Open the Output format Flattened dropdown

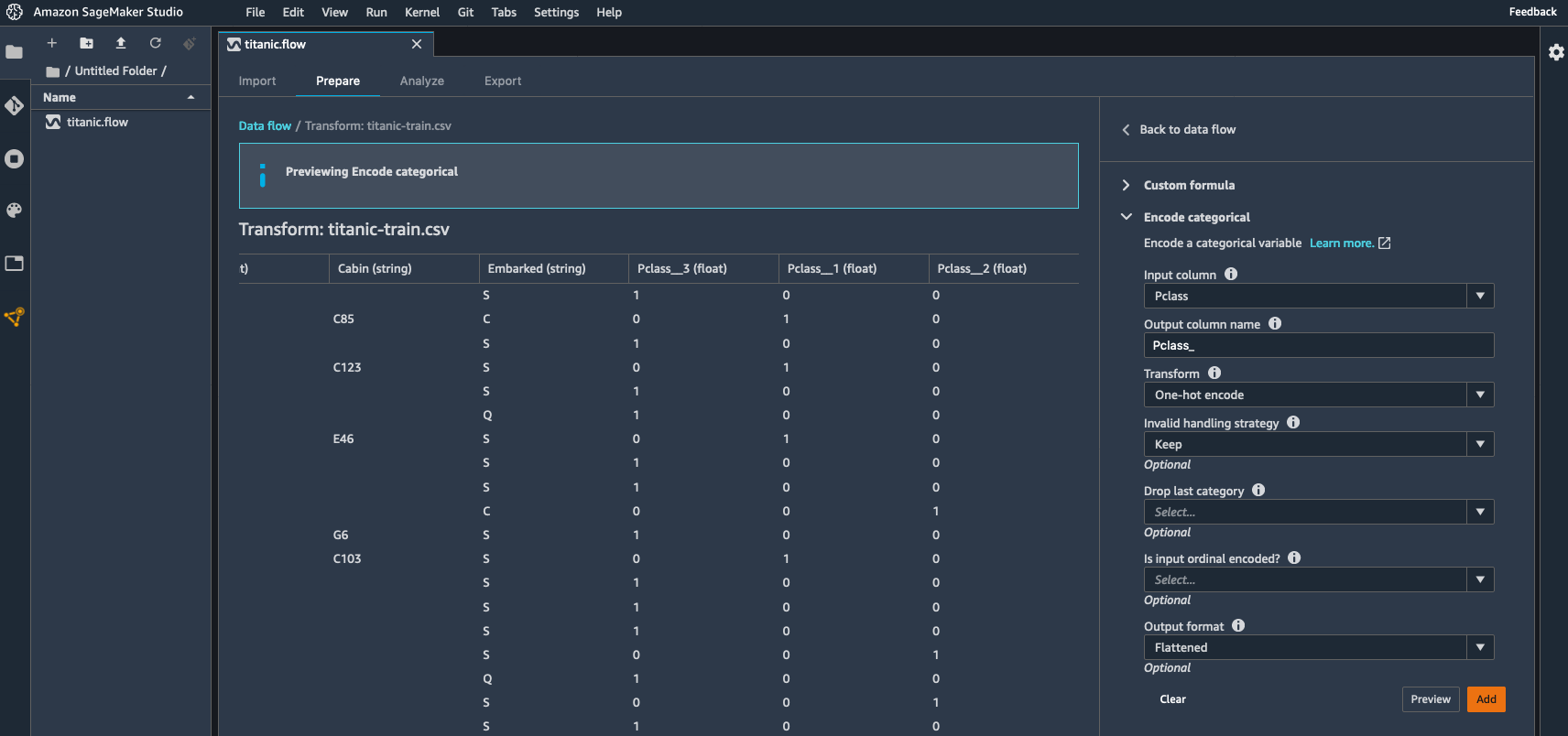tap(1317, 647)
